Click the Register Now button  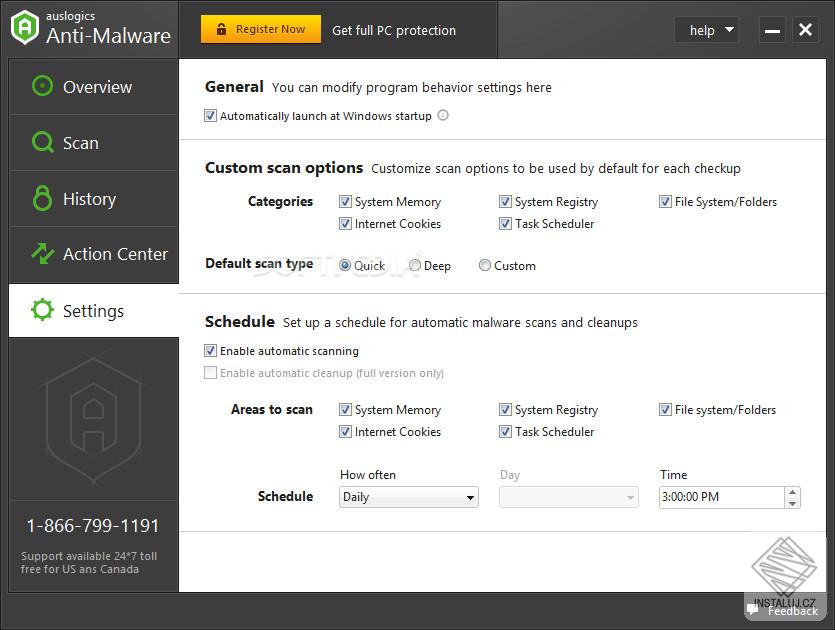coord(261,29)
